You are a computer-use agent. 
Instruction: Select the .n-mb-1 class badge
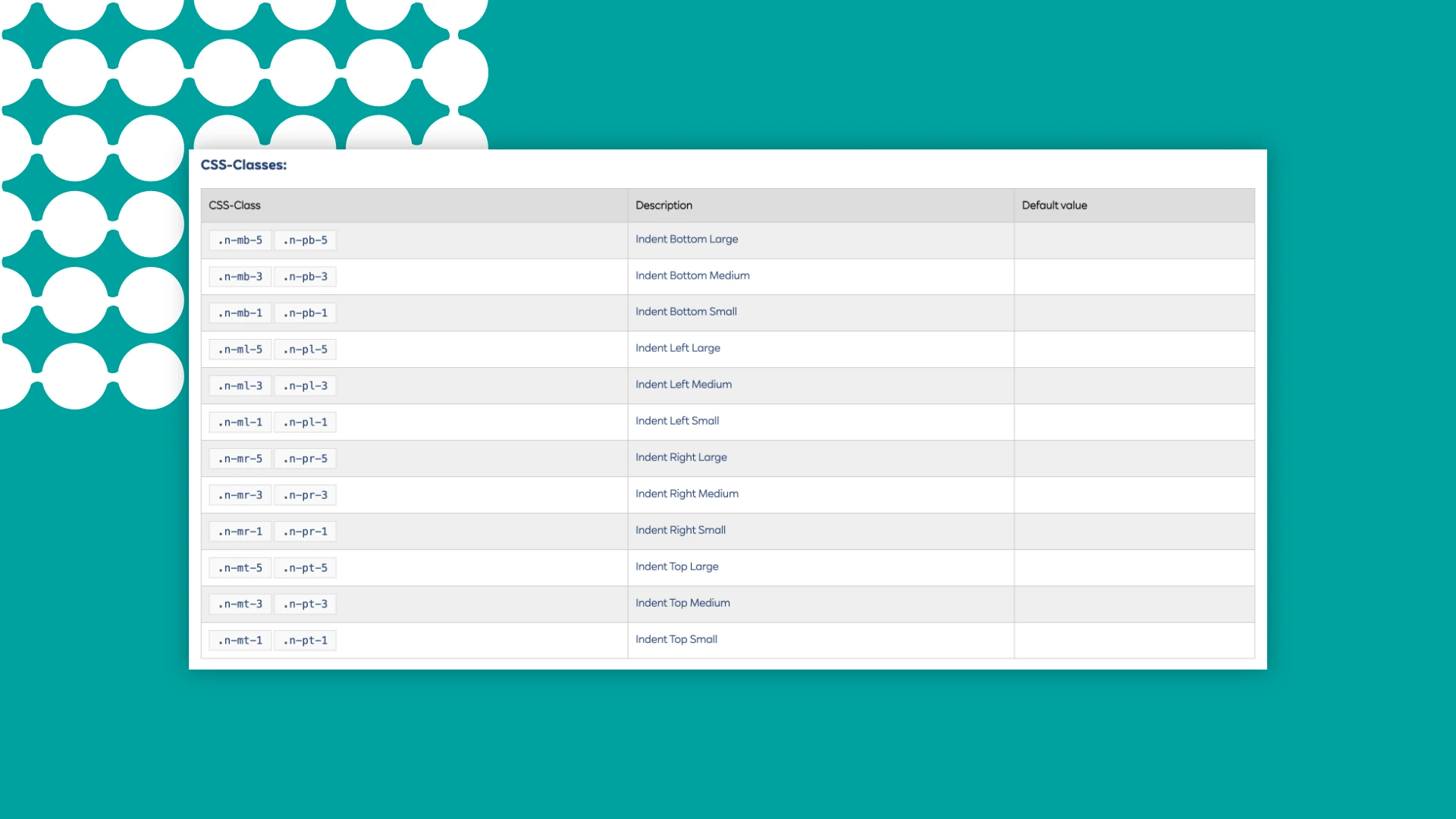[x=240, y=312]
